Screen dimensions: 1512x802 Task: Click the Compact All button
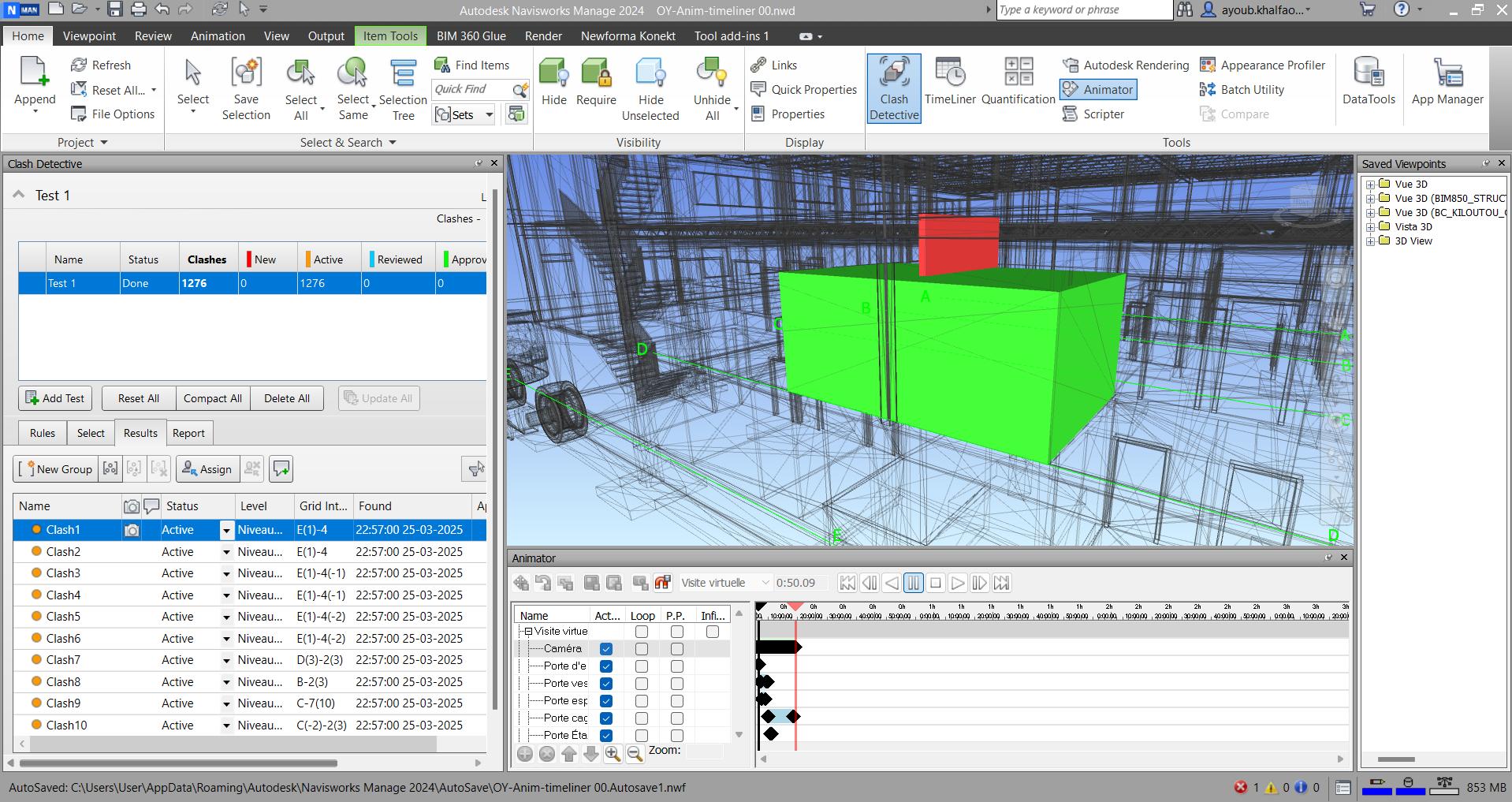(213, 398)
